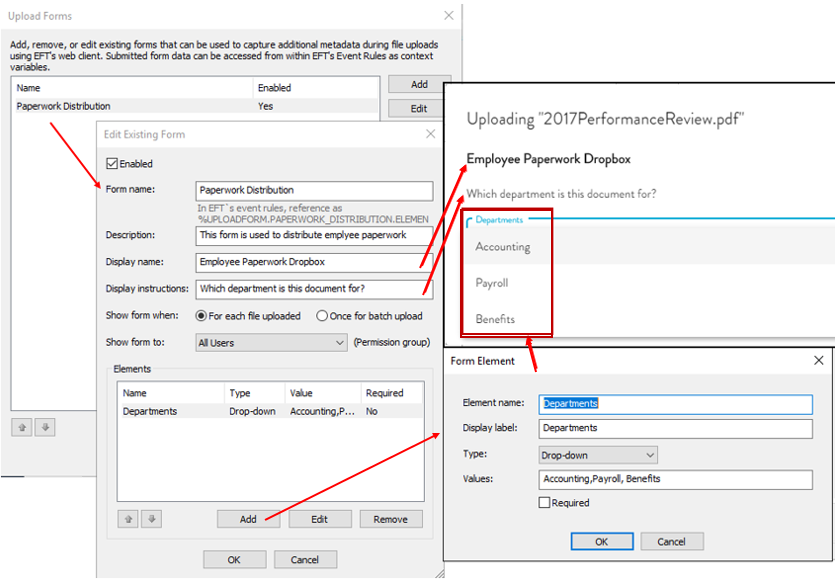Click into the Display instructions field

314,289
